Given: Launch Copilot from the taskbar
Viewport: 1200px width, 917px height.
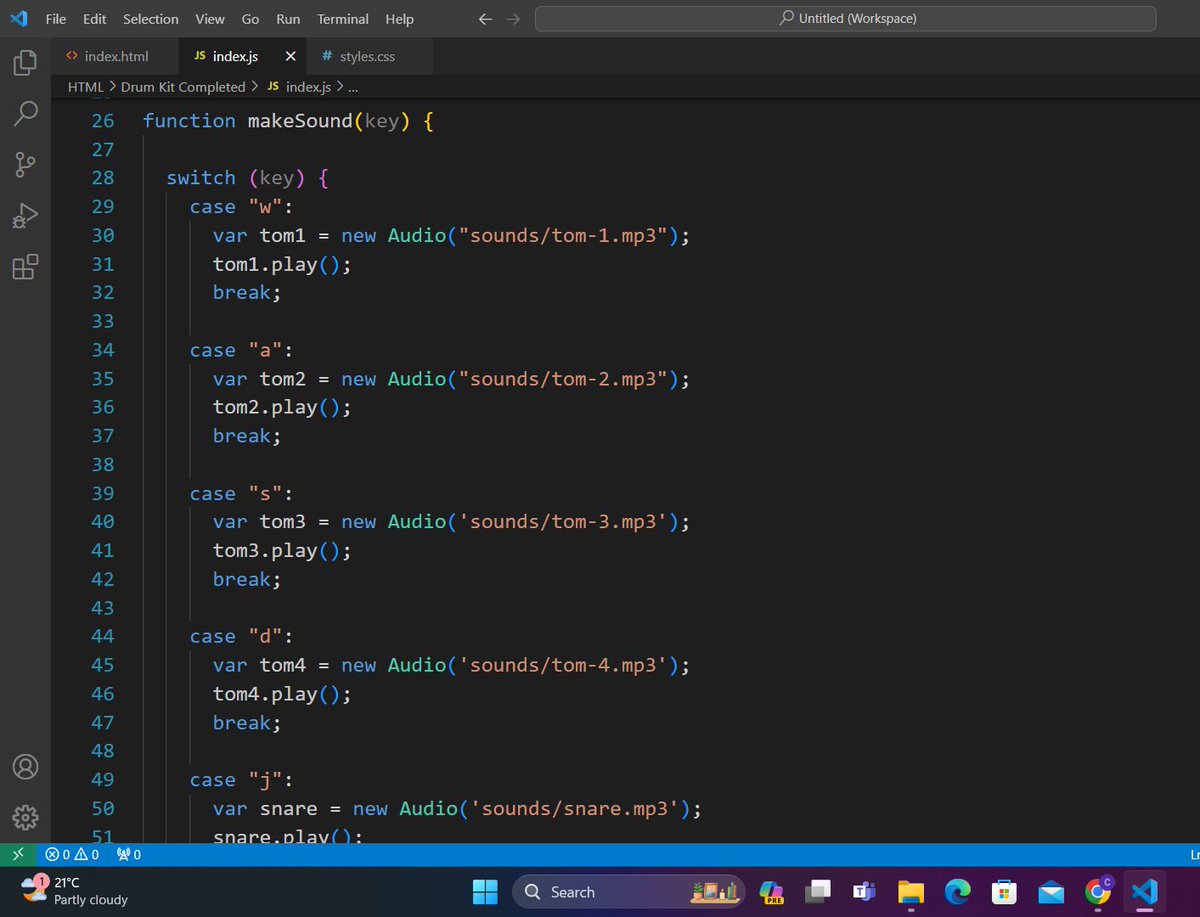Looking at the screenshot, I should pyautogui.click(x=770, y=891).
